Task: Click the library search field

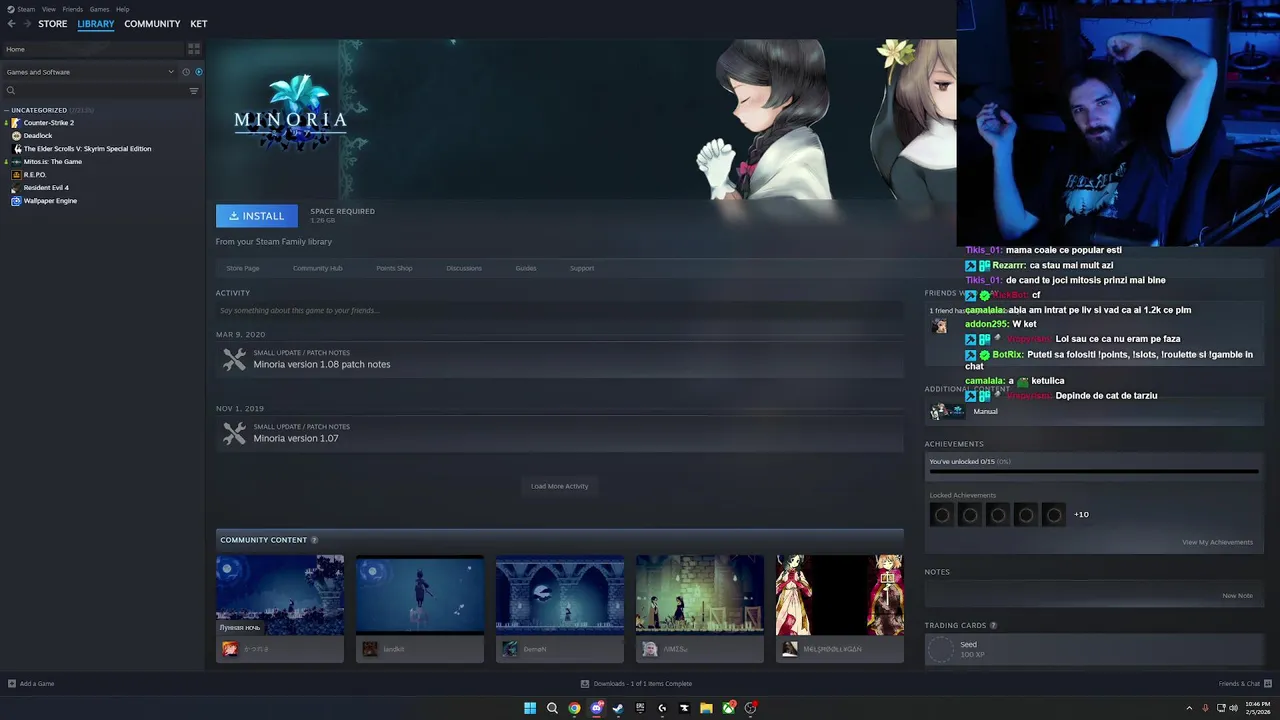Action: point(95,91)
